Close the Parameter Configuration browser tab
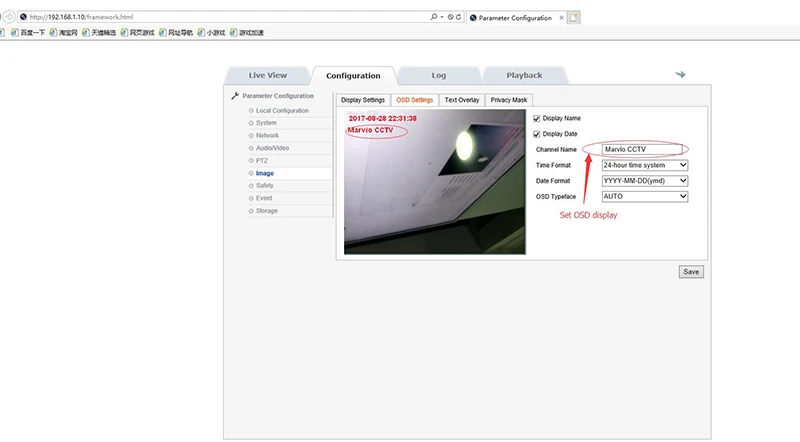Screen dimensions: 800x442 click(x=562, y=18)
